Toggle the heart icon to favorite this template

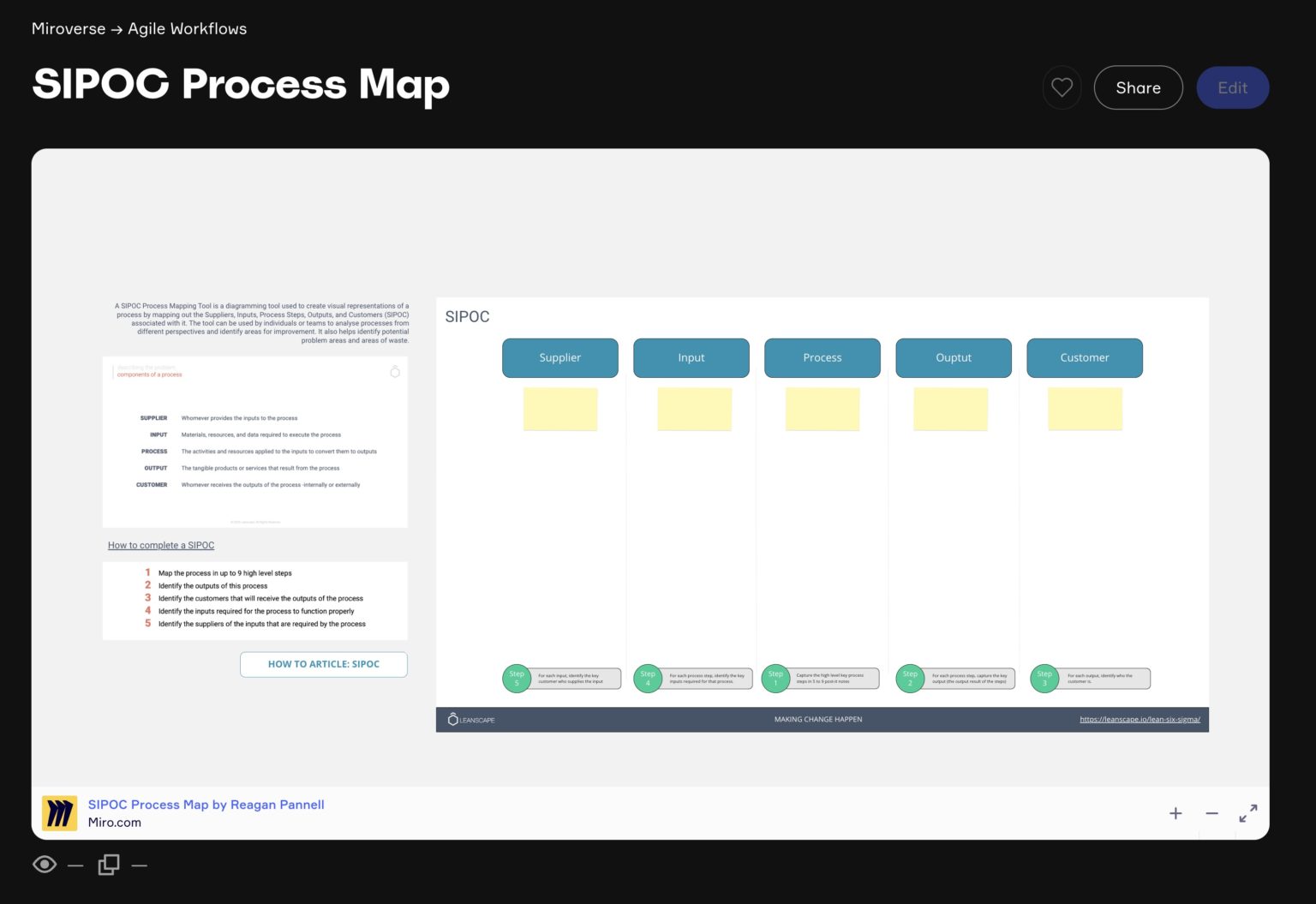coord(1062,87)
